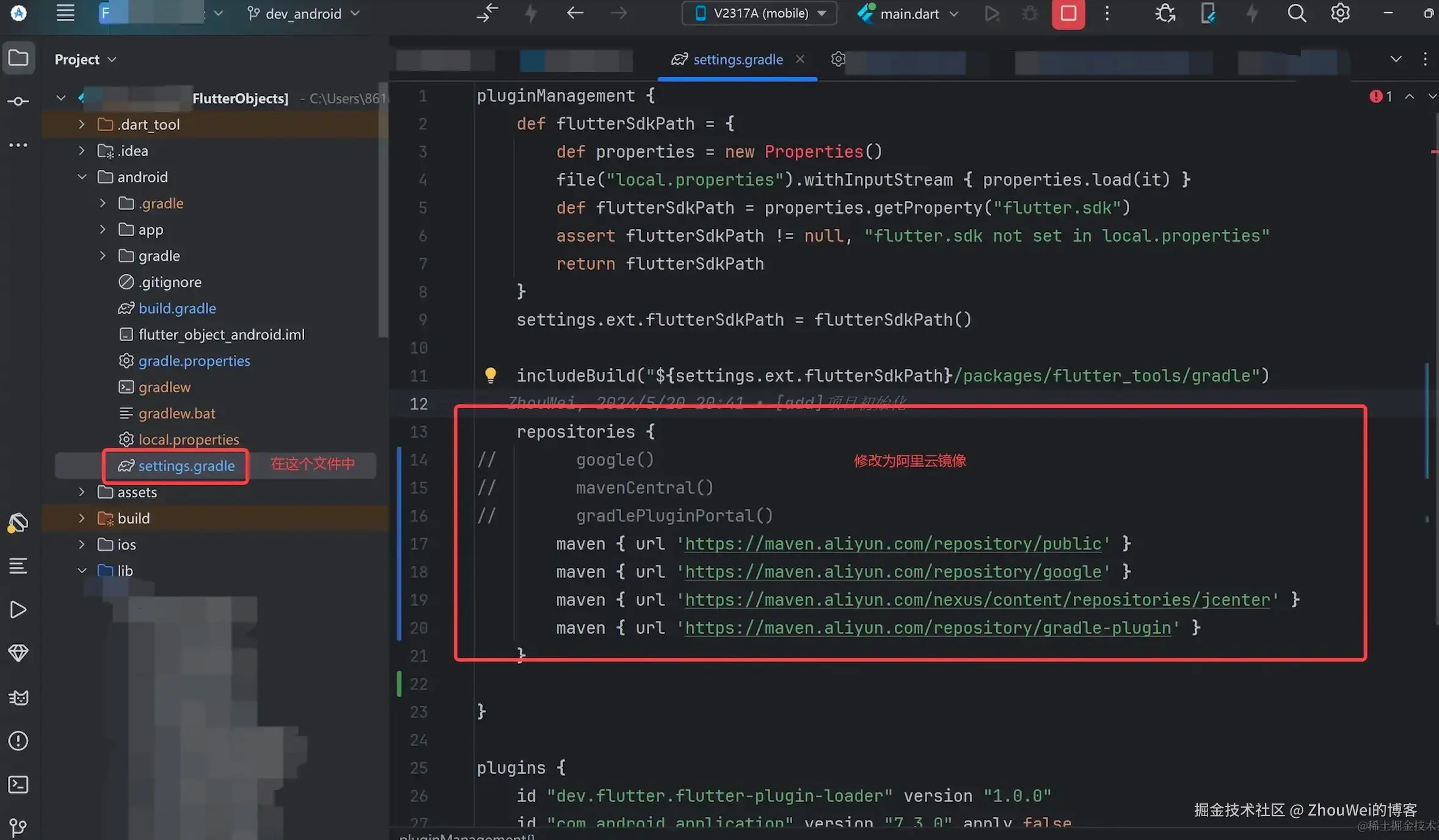This screenshot has width=1439, height=840.
Task: Open the Terminal tool window icon
Action: [x=18, y=784]
